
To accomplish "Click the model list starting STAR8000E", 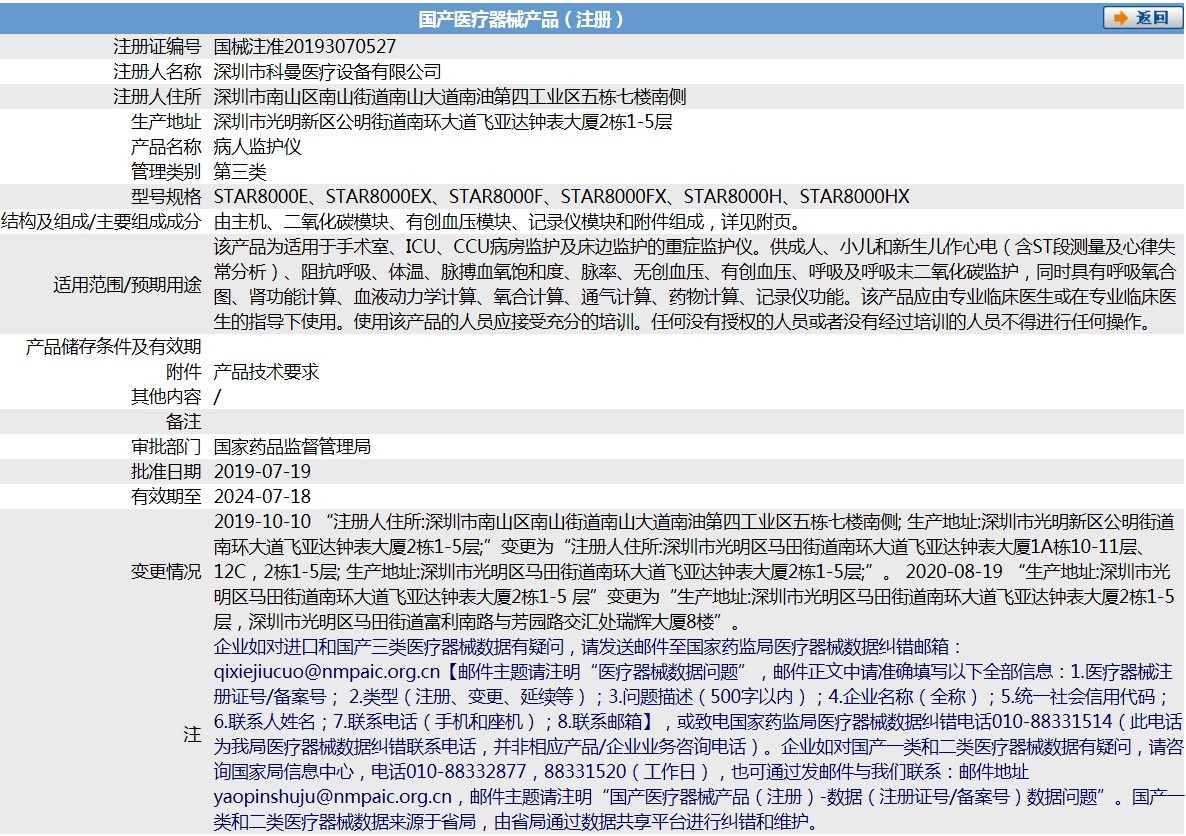I will [561, 196].
